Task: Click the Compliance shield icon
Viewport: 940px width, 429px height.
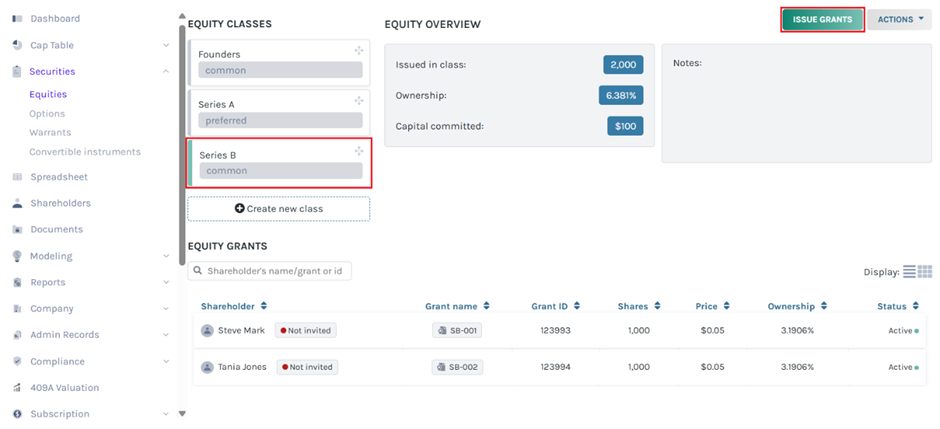Action: pyautogui.click(x=17, y=361)
